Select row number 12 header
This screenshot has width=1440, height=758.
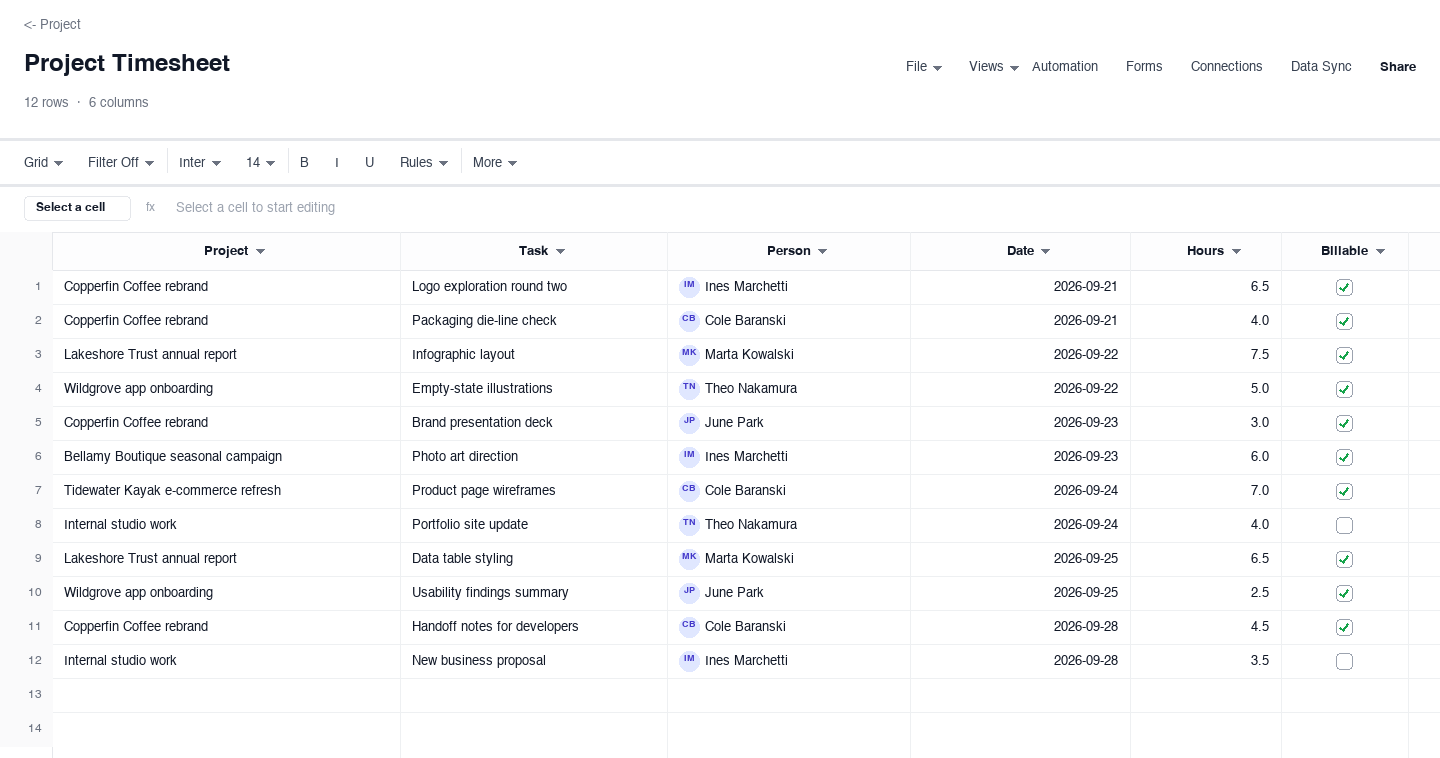[x=26, y=661]
